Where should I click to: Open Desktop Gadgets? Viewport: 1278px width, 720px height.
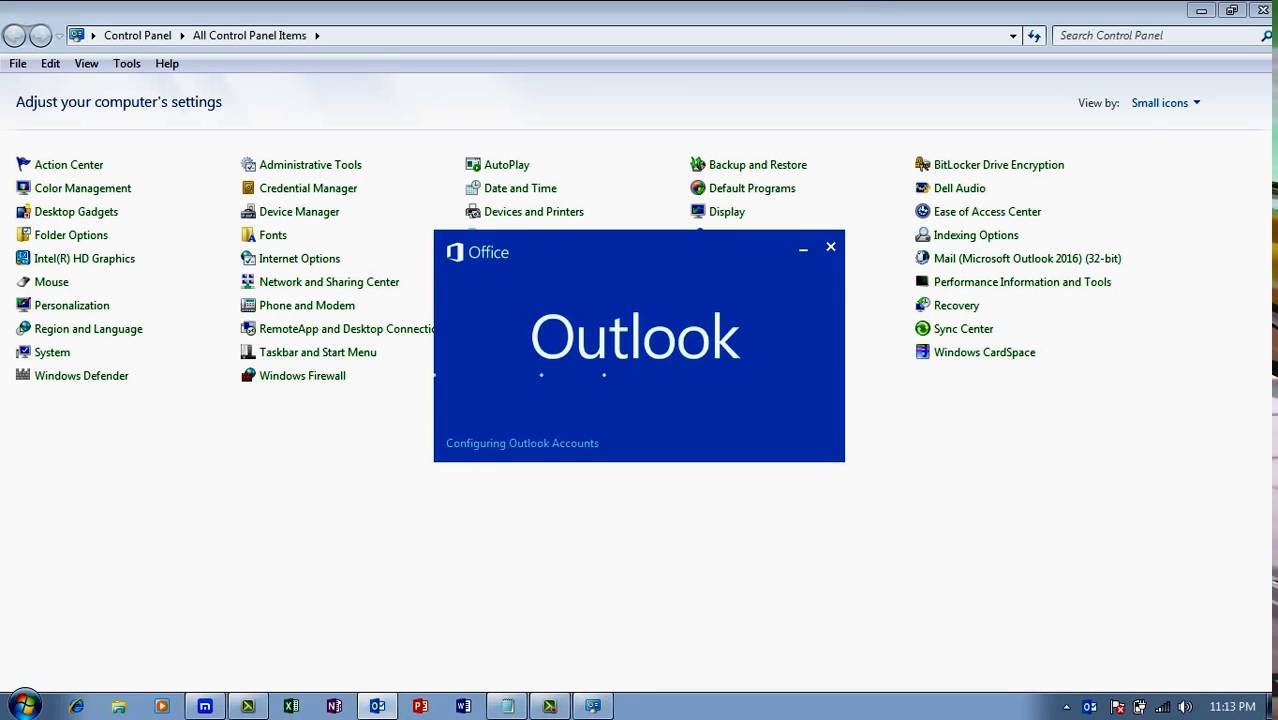pos(67,211)
